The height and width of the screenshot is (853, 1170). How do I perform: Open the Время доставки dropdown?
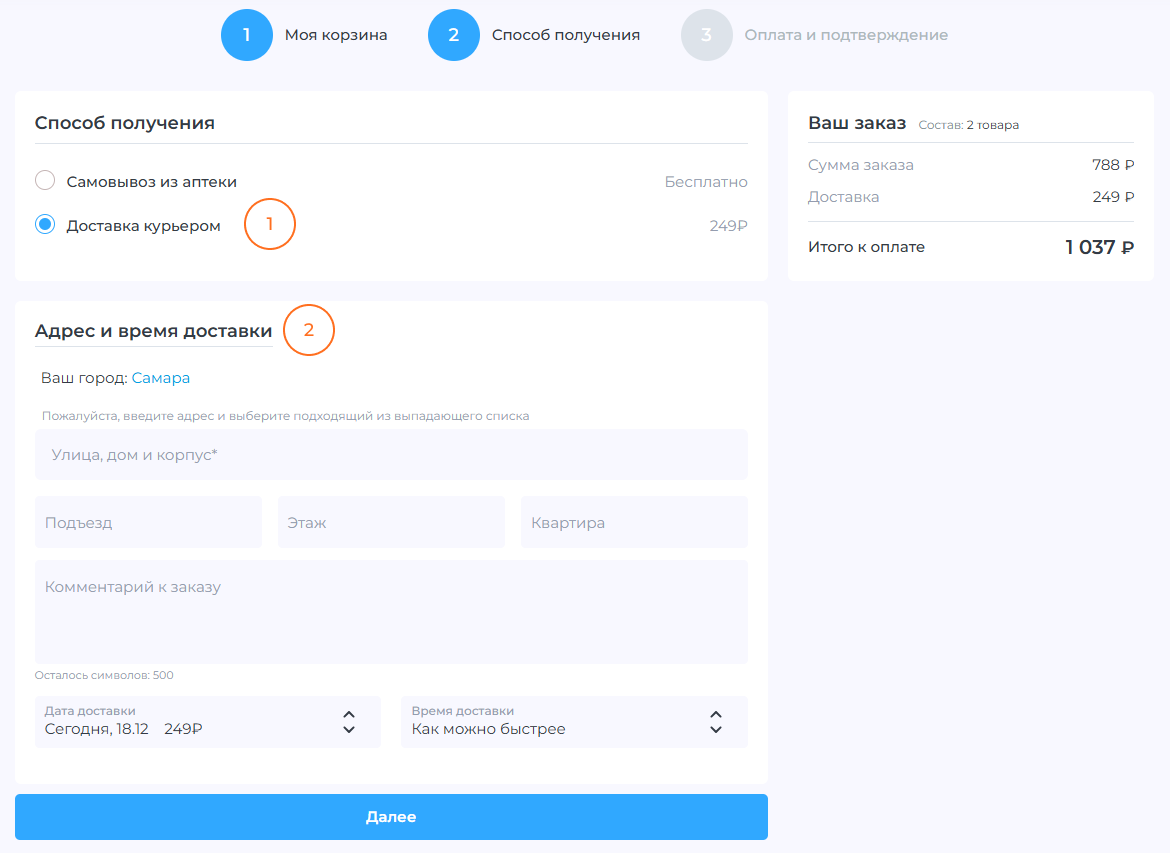[x=560, y=721]
